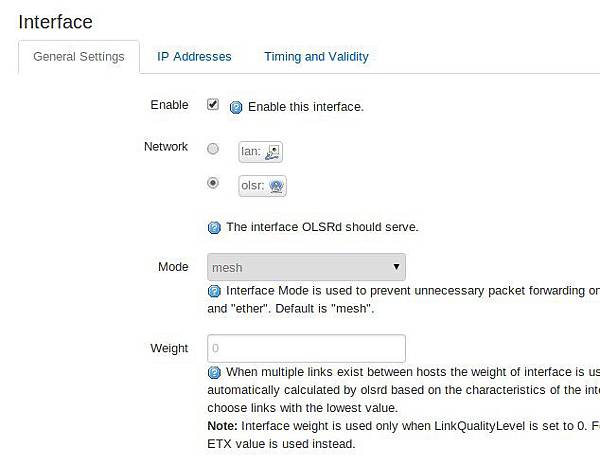Click help icon beside 'Enable this interface'
Viewport: 600px width, 465px height.
click(237, 107)
